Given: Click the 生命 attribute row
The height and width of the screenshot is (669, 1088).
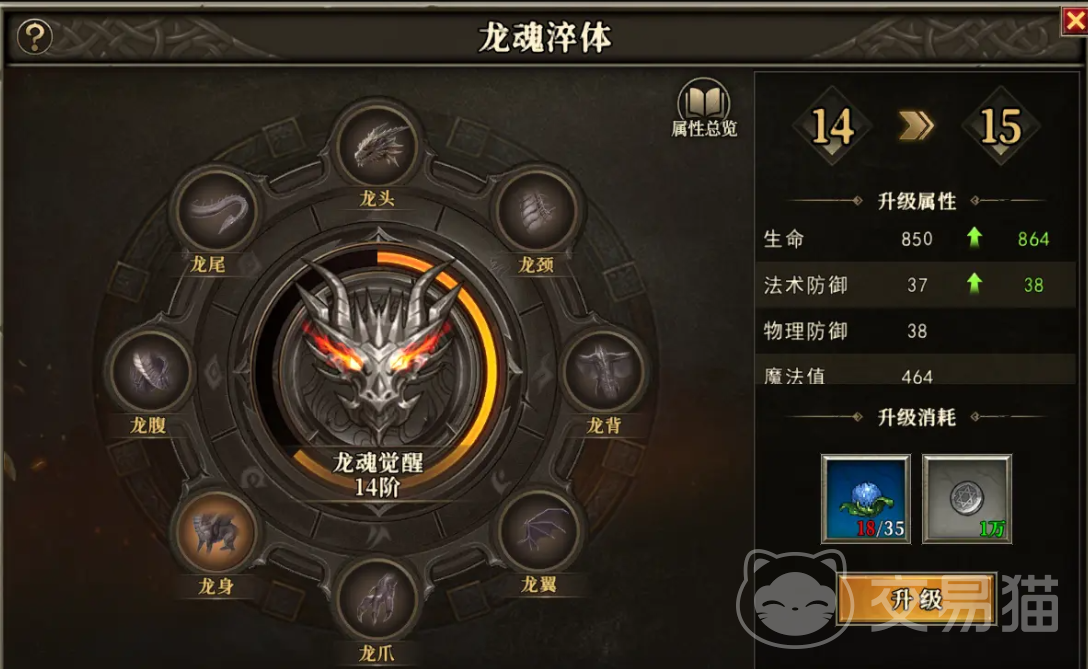Looking at the screenshot, I should pos(915,239).
